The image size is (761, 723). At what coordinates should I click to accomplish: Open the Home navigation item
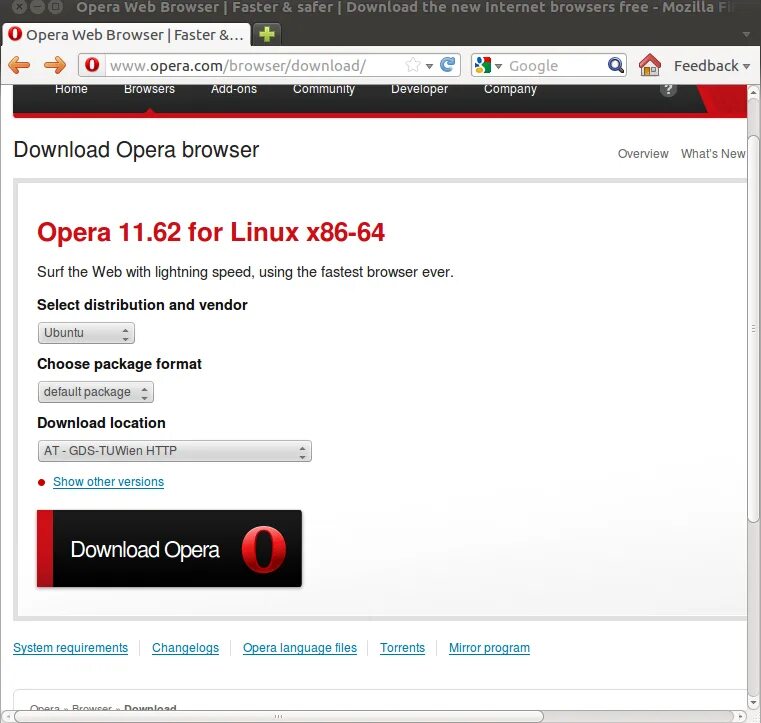tap(71, 89)
